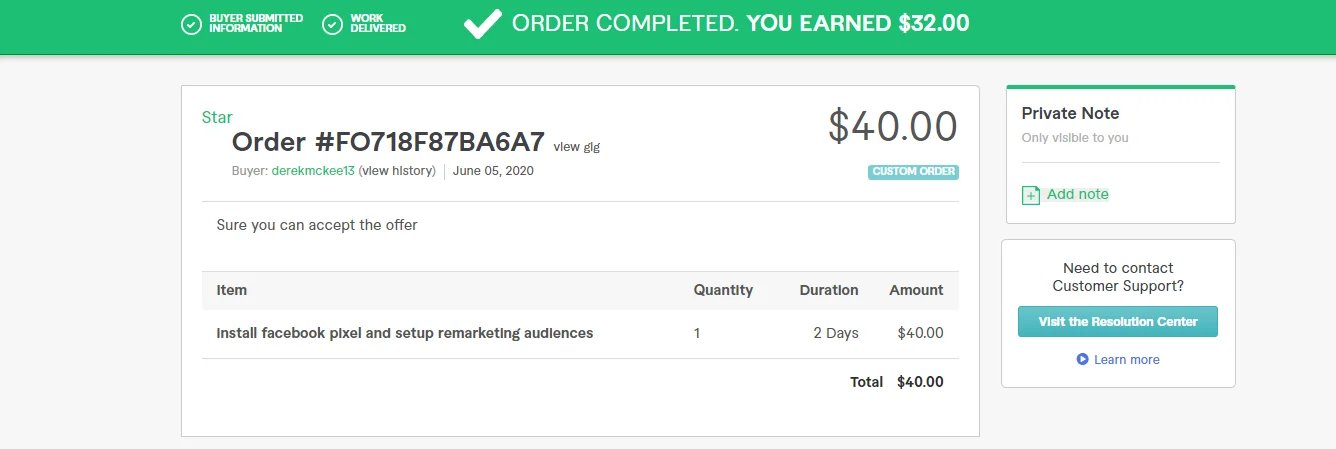Click the Add note plus icon
This screenshot has height=449, width=1336.
point(1031,195)
